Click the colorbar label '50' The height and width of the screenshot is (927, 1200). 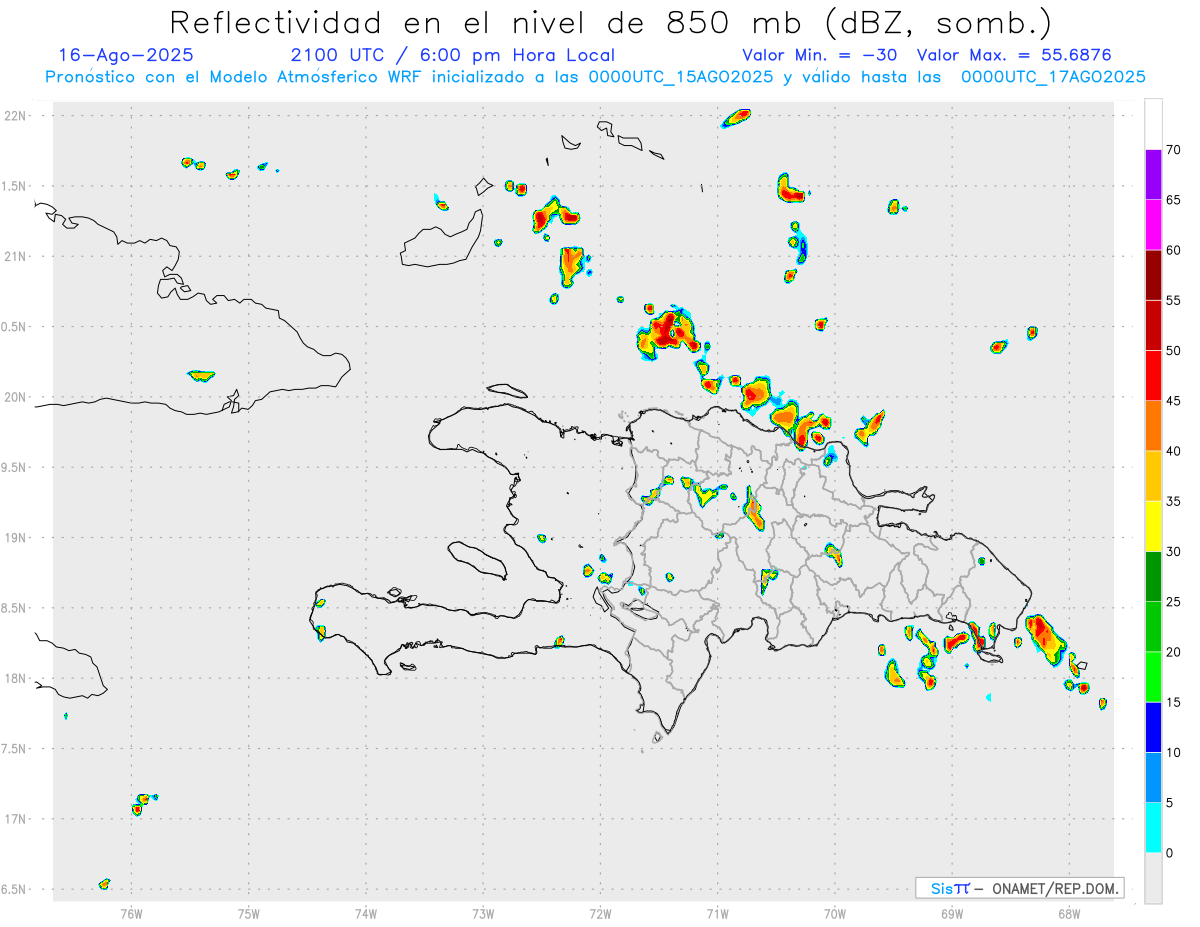click(x=1174, y=351)
